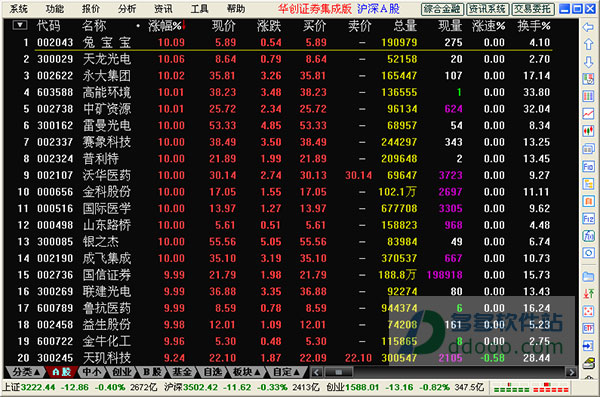Open the 综合金融 button in title bar
600x397 pixels.
[443, 9]
